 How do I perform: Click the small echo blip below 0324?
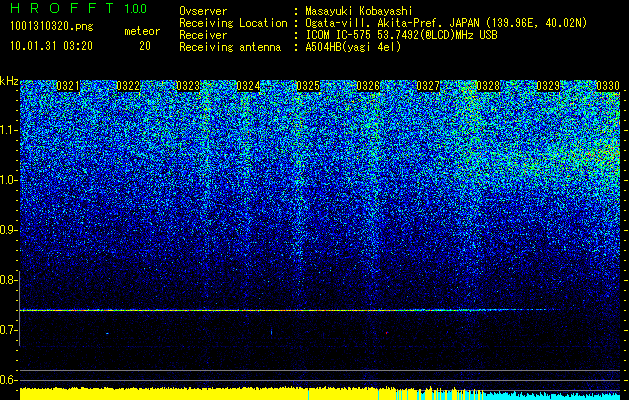point(272,332)
